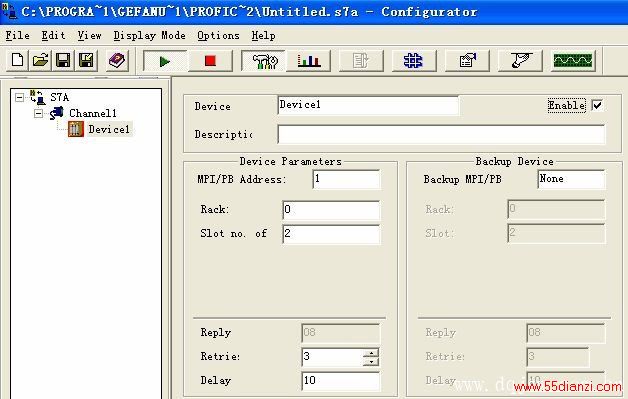Click the Backup MPI/PB label
The width and height of the screenshot is (628, 399).
point(463,179)
